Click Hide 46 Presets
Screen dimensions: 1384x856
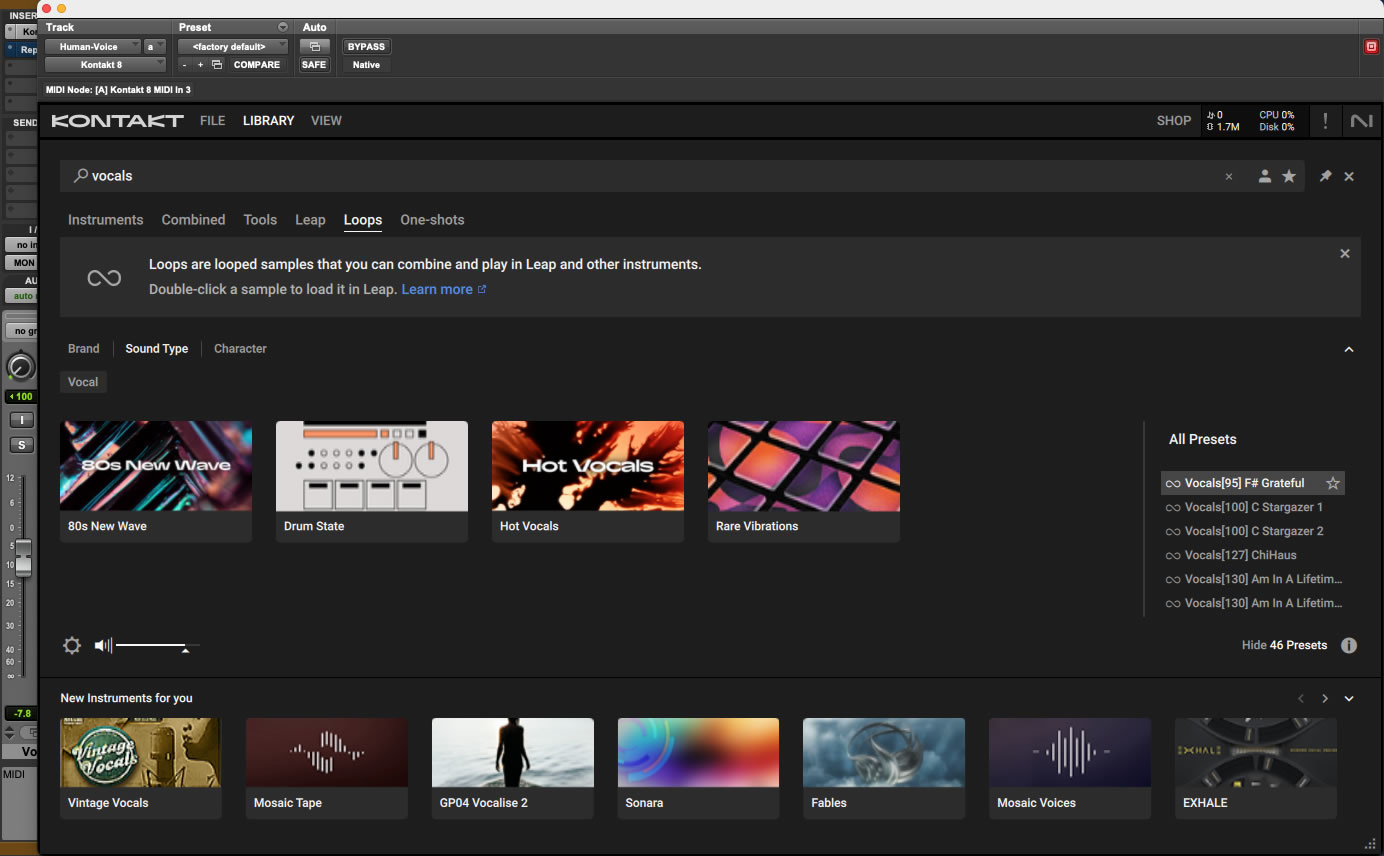click(x=1284, y=645)
